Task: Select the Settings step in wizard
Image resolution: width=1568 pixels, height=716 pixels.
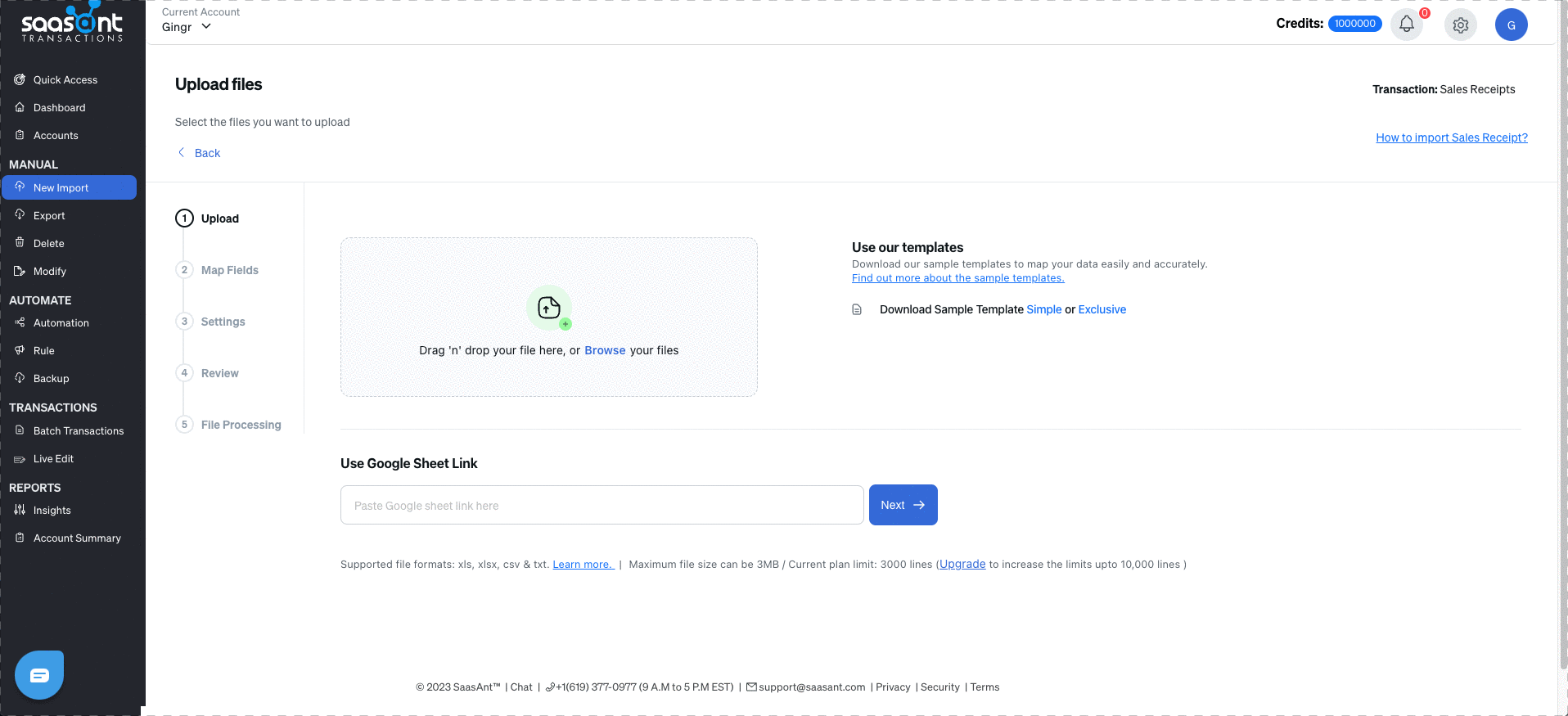Action: coord(211,322)
